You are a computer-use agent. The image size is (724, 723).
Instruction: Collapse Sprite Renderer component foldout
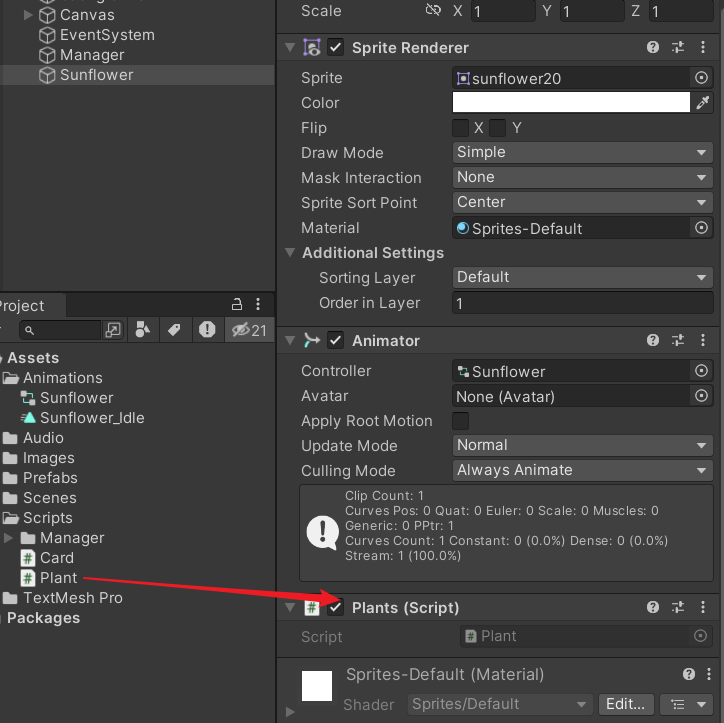coord(290,47)
